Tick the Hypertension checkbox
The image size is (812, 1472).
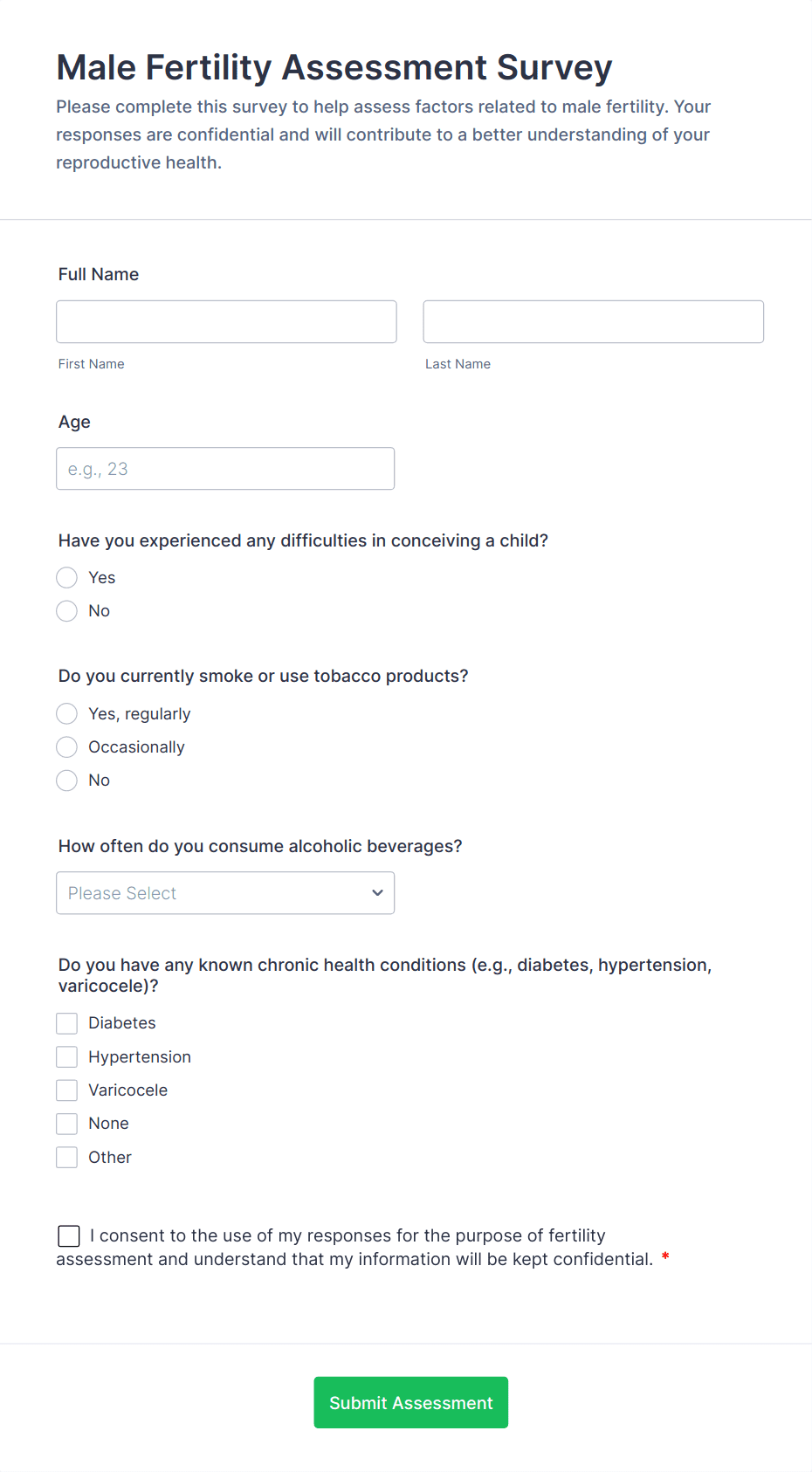click(x=67, y=1057)
